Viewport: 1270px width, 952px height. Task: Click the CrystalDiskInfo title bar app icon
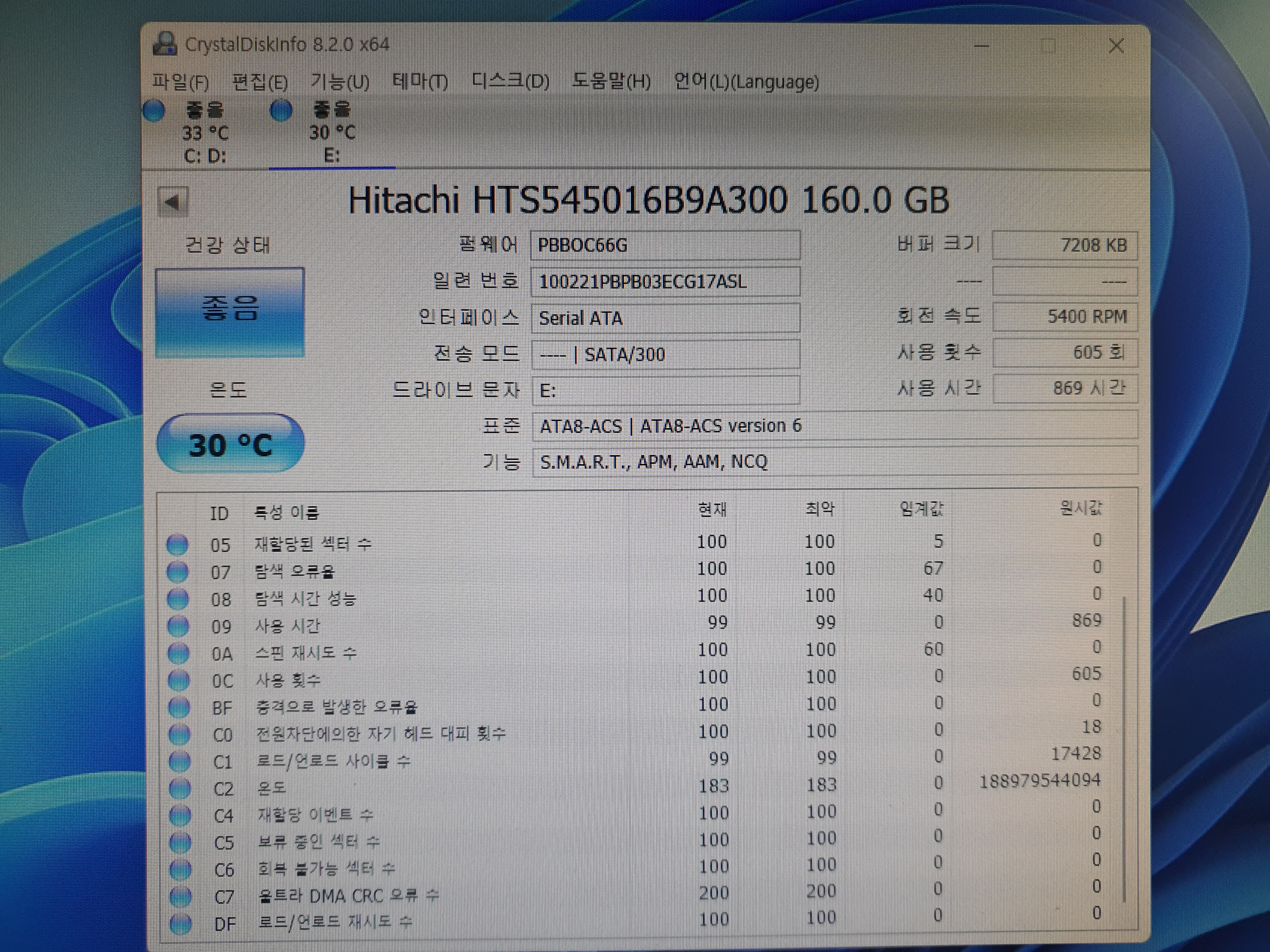(x=165, y=44)
